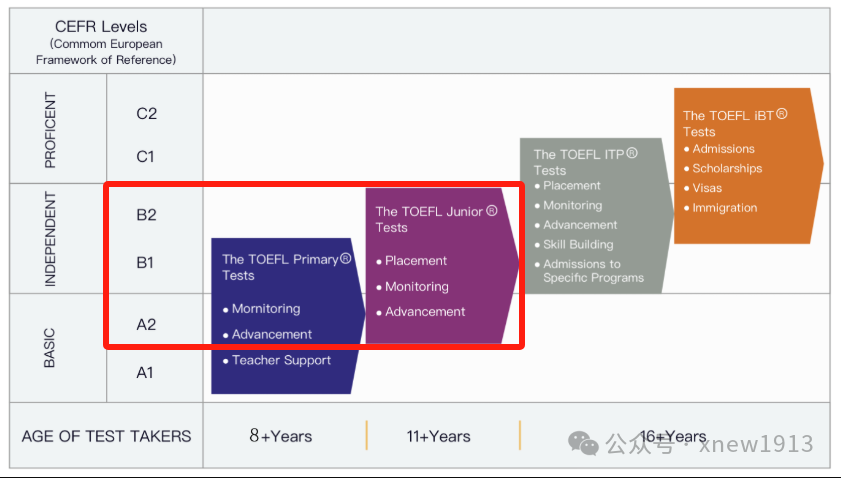
Task: Click the 11+Years age label
Action: pyautogui.click(x=438, y=436)
